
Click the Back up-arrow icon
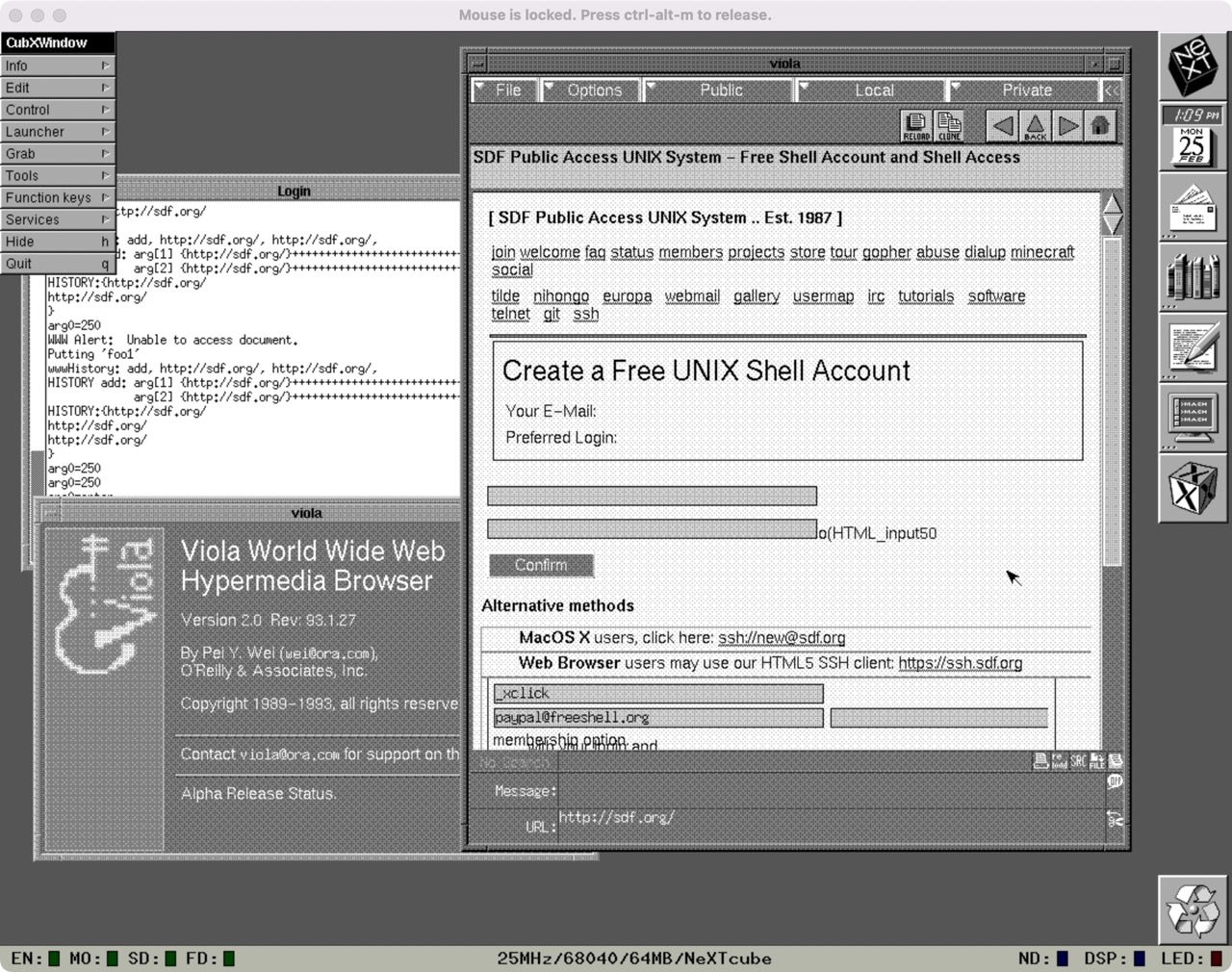pos(1035,126)
